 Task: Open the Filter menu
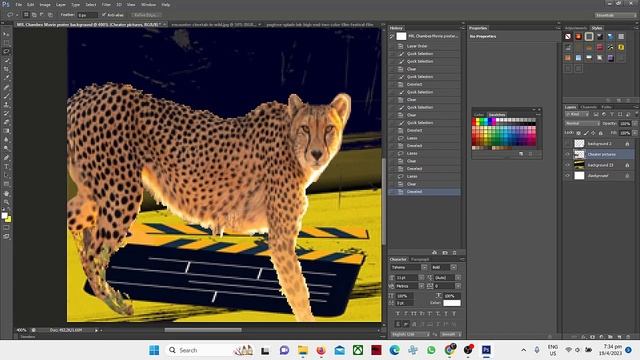pyautogui.click(x=106, y=4)
